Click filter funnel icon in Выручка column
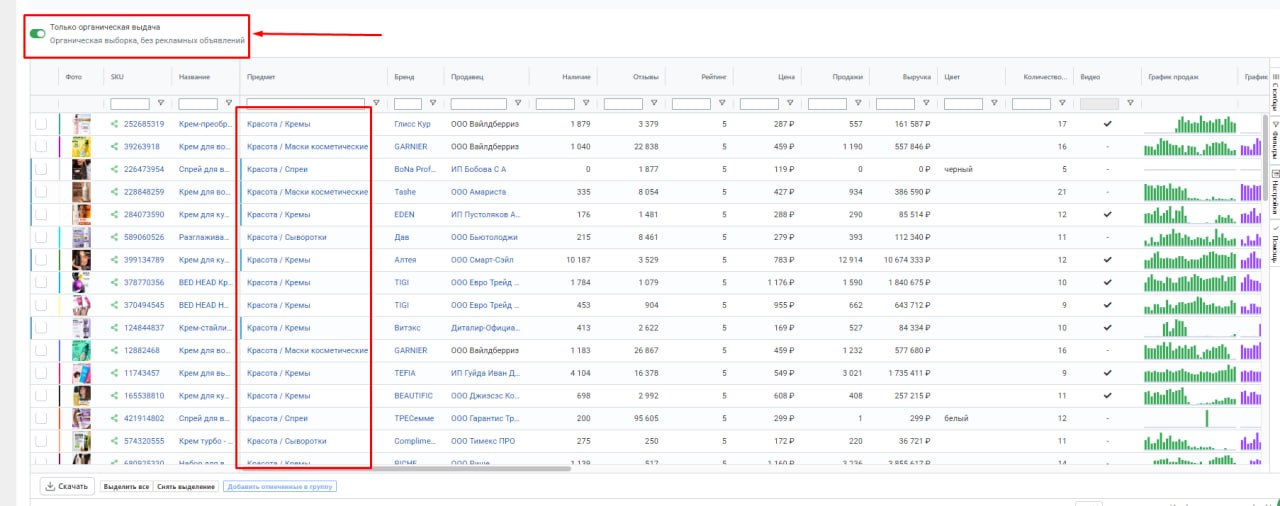The width and height of the screenshot is (1280, 506). pos(926,103)
